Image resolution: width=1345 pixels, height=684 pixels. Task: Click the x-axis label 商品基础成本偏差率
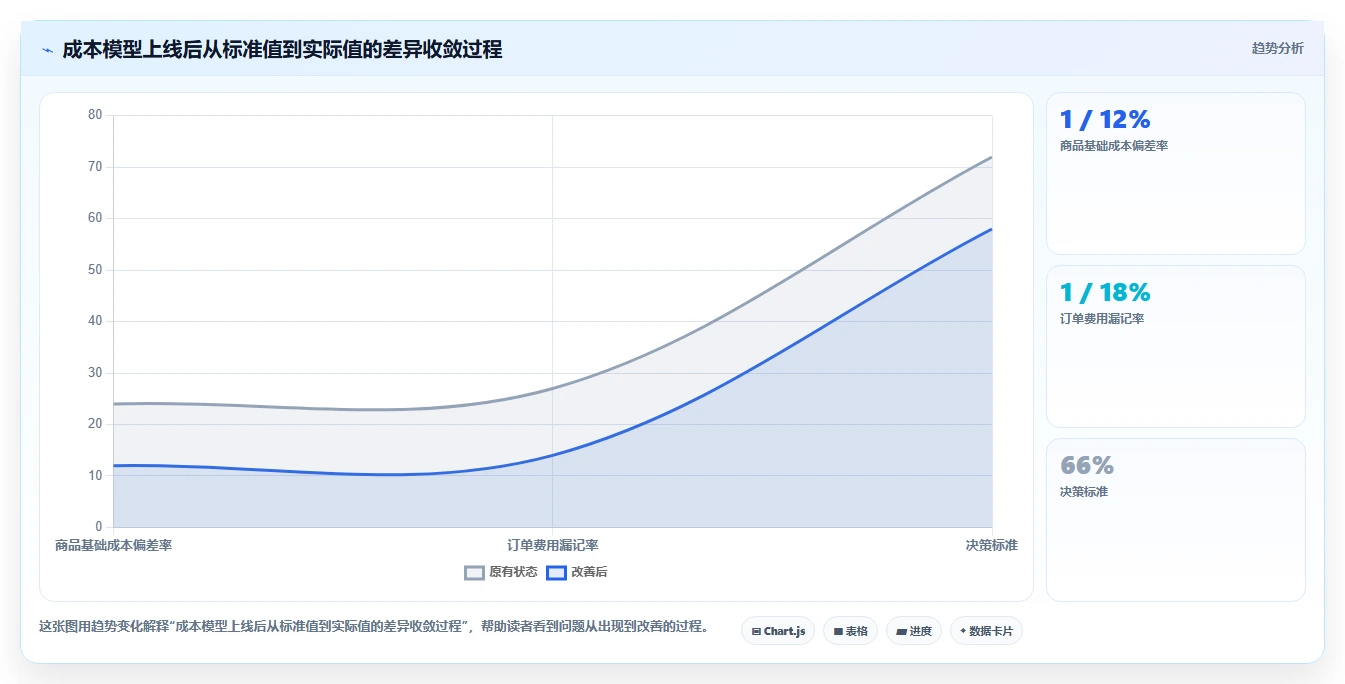point(113,545)
